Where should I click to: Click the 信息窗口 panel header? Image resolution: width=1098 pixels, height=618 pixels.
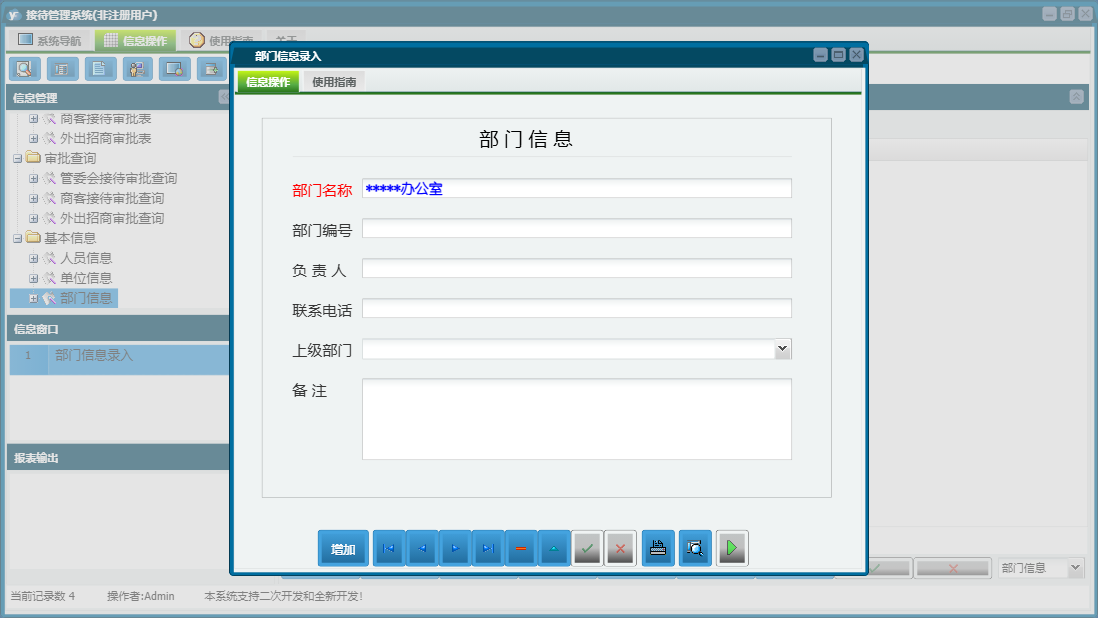point(118,329)
